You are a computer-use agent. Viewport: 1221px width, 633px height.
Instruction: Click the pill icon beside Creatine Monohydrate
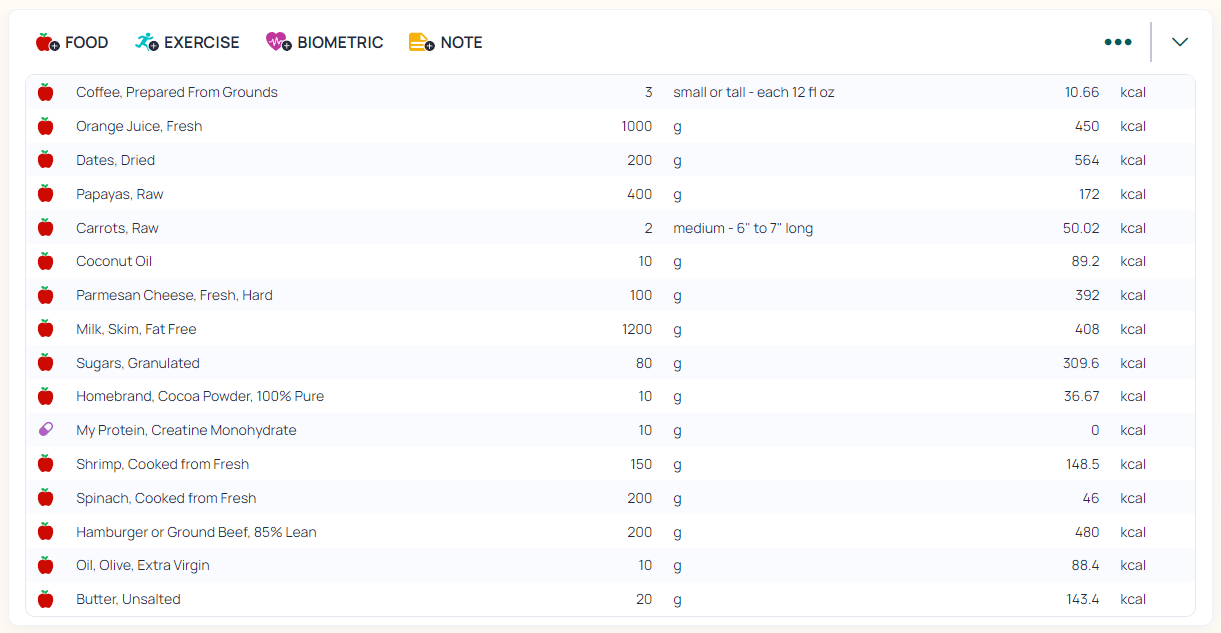point(45,430)
